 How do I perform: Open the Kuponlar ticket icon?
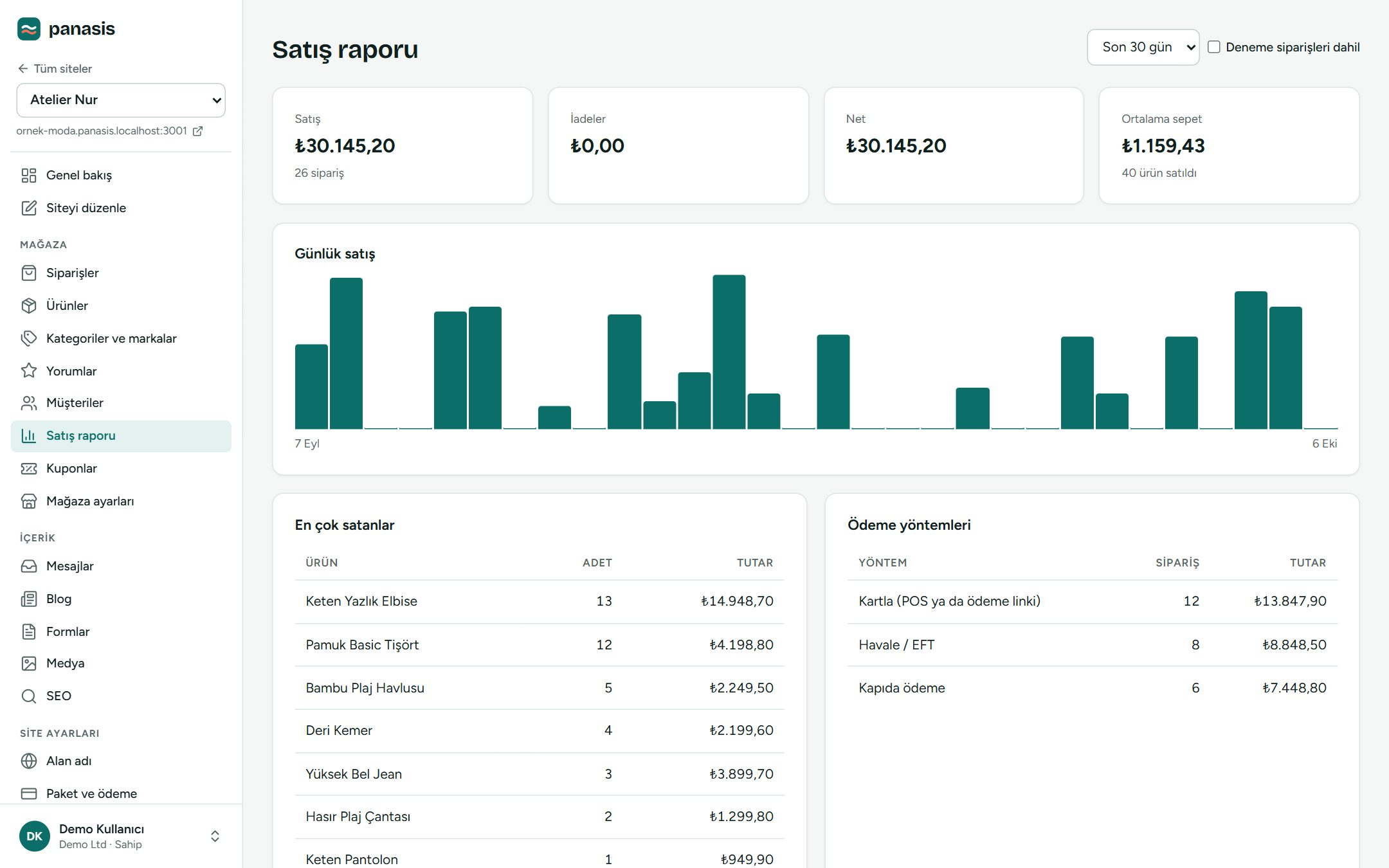pyautogui.click(x=29, y=468)
